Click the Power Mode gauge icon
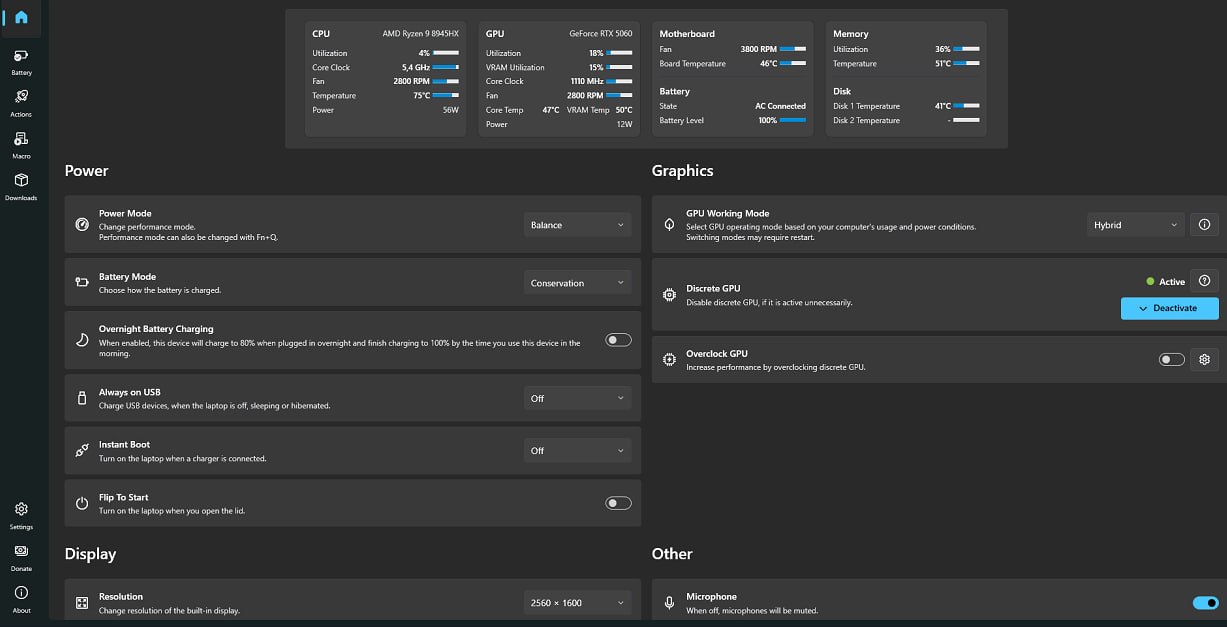Viewport: 1227px width, 627px height. click(82, 225)
